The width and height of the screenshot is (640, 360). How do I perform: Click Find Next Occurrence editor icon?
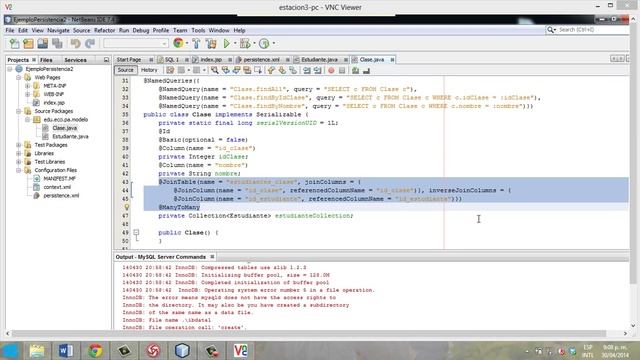click(236, 71)
